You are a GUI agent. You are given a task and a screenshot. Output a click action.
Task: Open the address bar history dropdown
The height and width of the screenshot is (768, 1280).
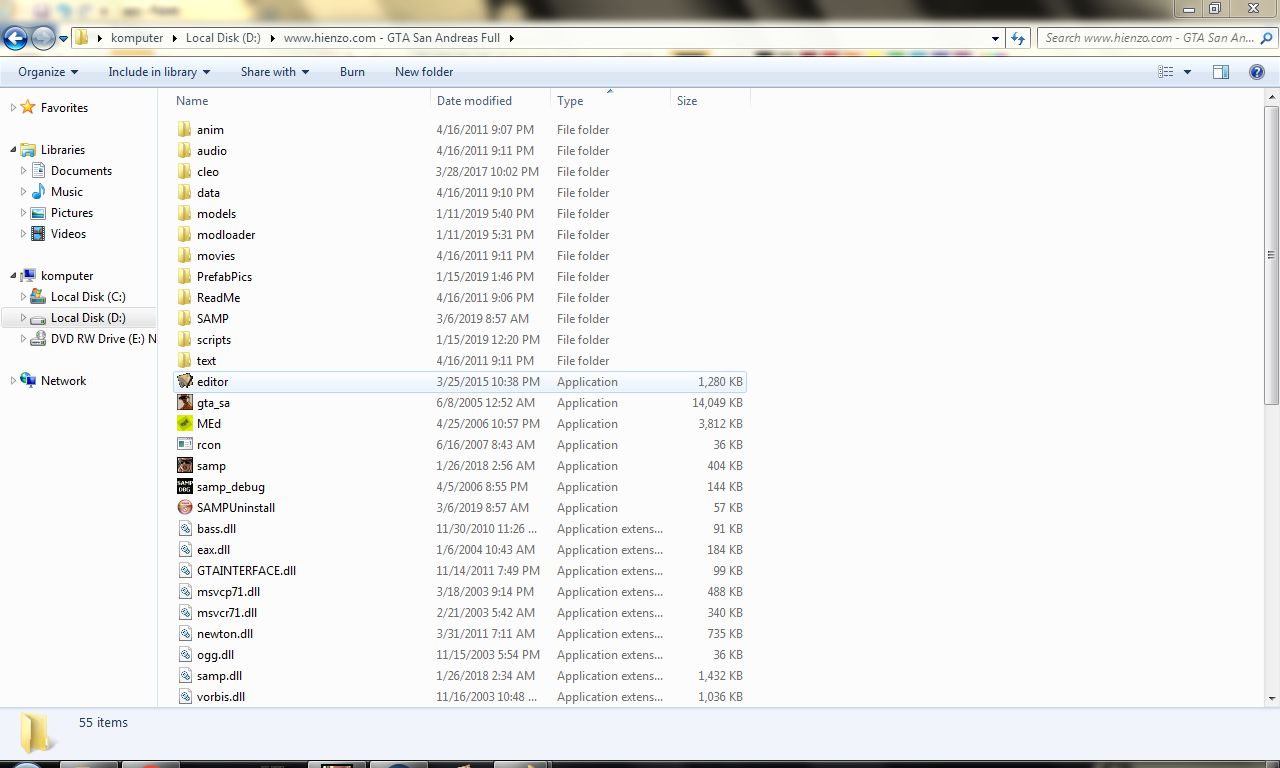(x=995, y=38)
